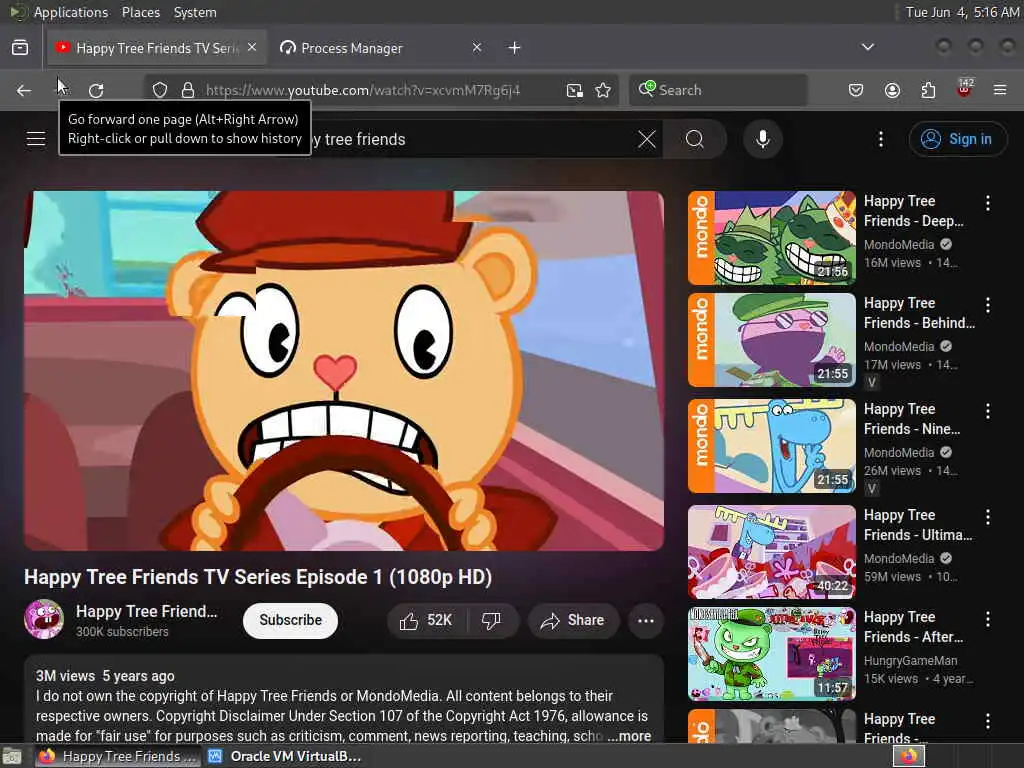
Task: Open Firefox application hamburger menu
Action: pos(1000,90)
